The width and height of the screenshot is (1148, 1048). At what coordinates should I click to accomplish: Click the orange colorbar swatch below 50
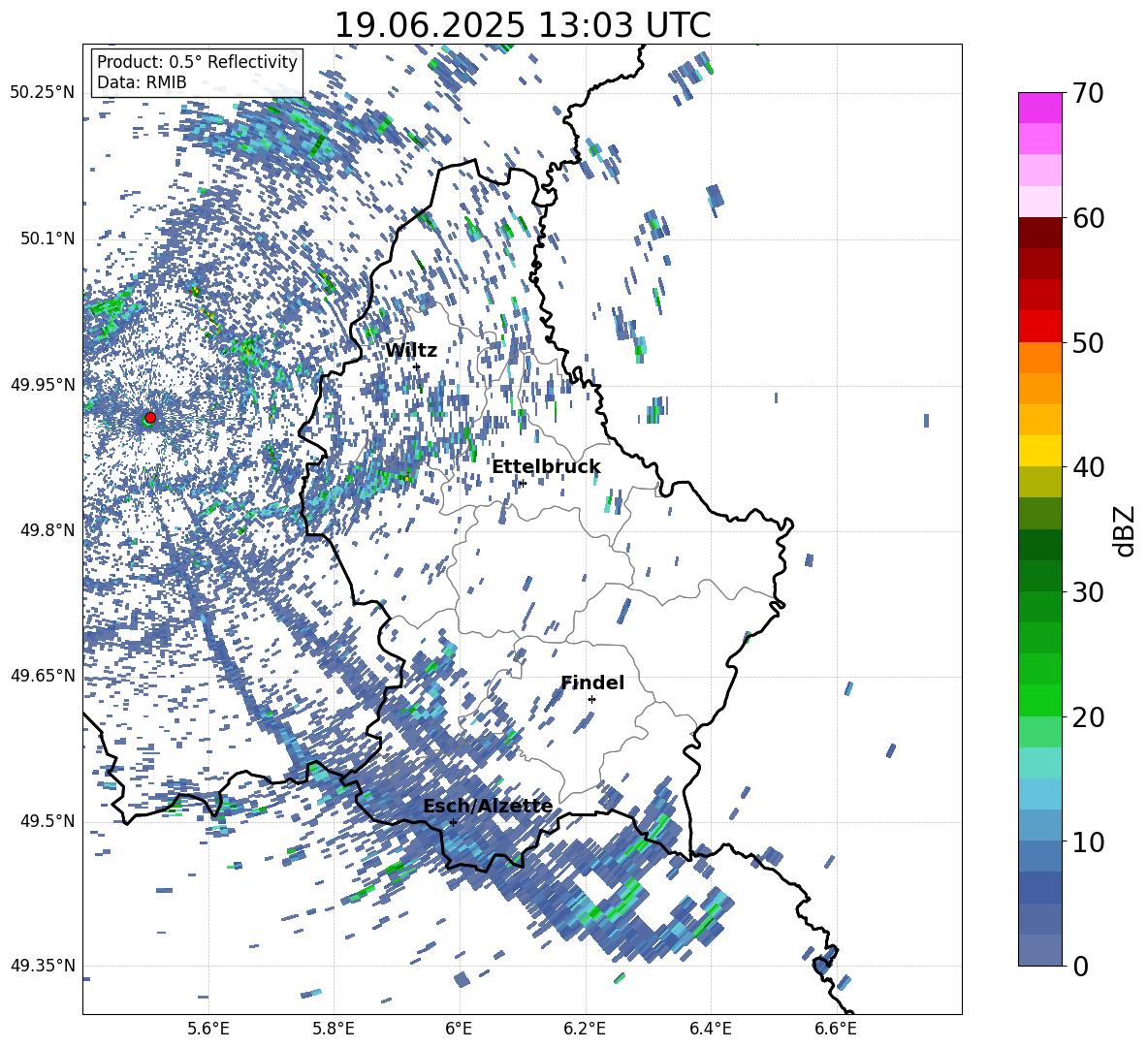click(x=1039, y=357)
